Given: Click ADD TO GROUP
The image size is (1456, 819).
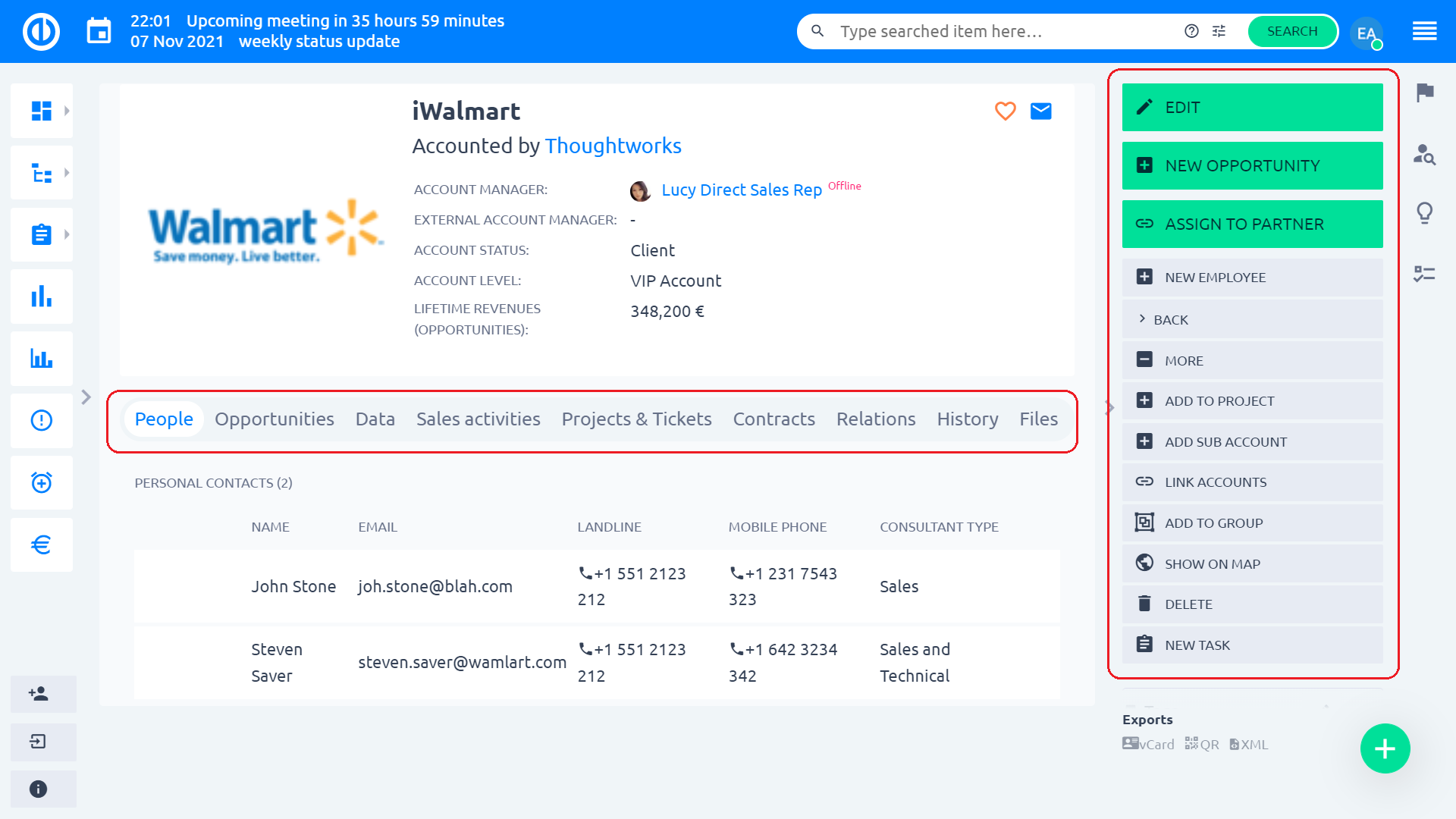Looking at the screenshot, I should [x=1252, y=523].
